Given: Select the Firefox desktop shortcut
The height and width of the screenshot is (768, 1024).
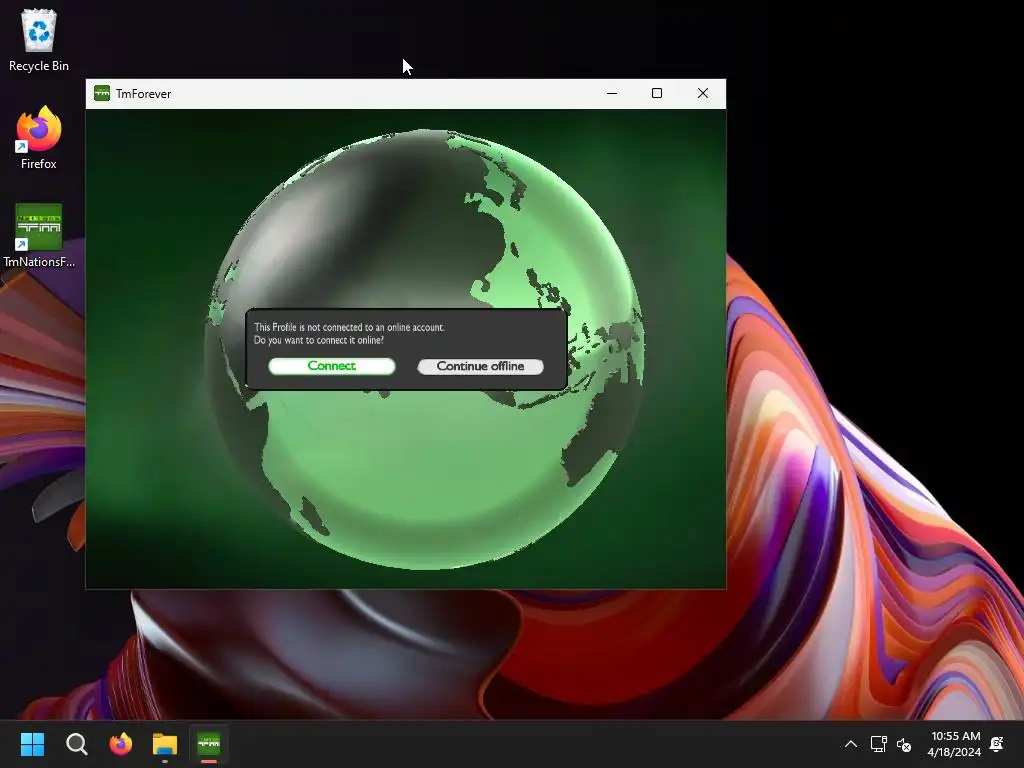Looking at the screenshot, I should click(39, 138).
